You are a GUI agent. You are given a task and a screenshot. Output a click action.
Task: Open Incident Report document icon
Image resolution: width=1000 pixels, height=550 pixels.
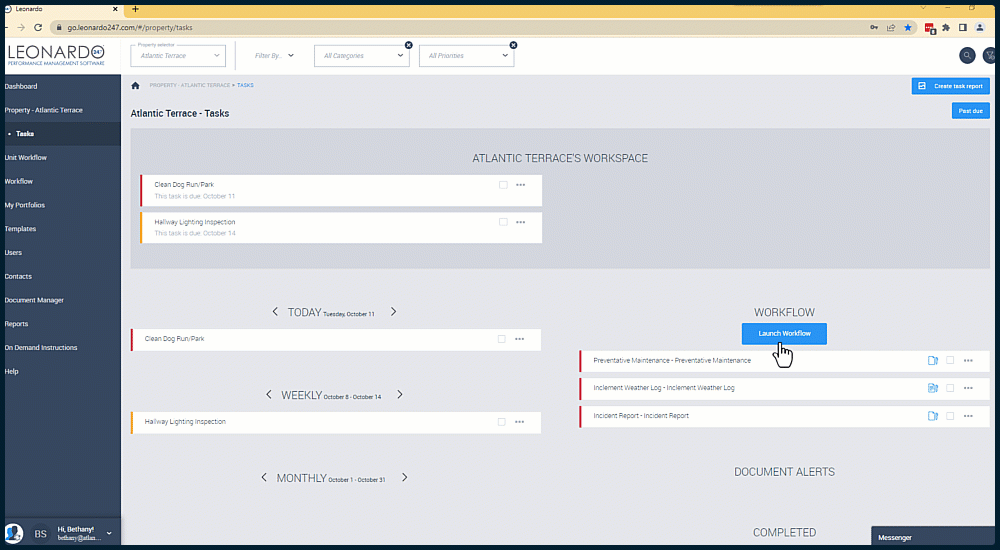pos(932,416)
